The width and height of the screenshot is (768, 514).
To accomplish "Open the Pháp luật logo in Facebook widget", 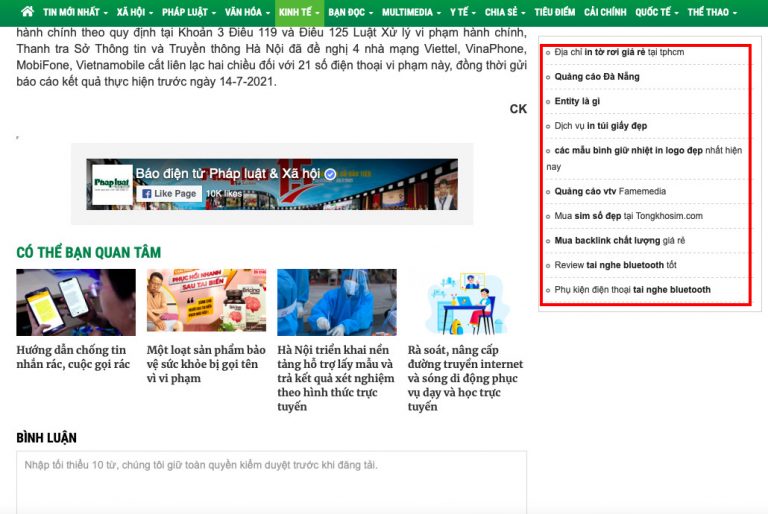I will point(112,184).
